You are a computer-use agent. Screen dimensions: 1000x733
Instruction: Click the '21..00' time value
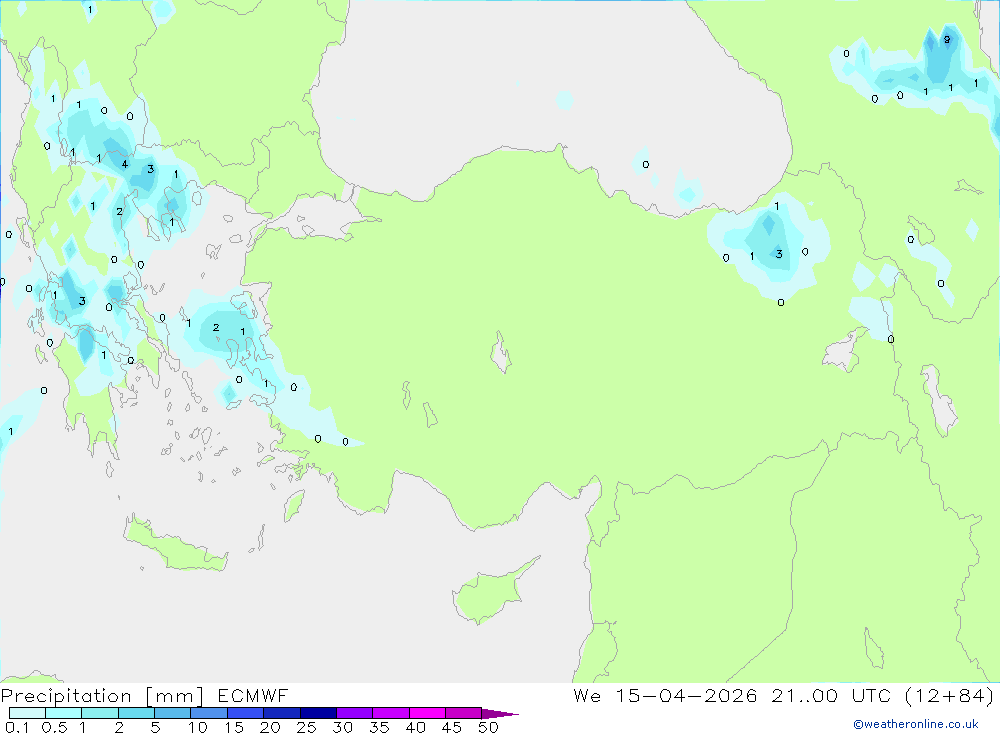pos(804,695)
